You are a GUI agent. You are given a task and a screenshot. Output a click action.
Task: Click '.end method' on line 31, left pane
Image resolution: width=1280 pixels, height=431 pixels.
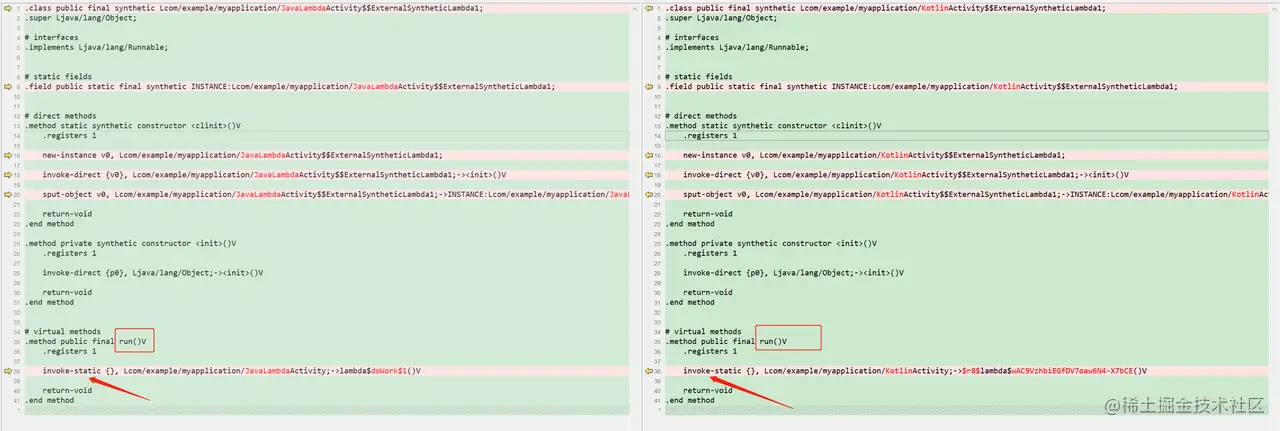pyautogui.click(x=49, y=301)
